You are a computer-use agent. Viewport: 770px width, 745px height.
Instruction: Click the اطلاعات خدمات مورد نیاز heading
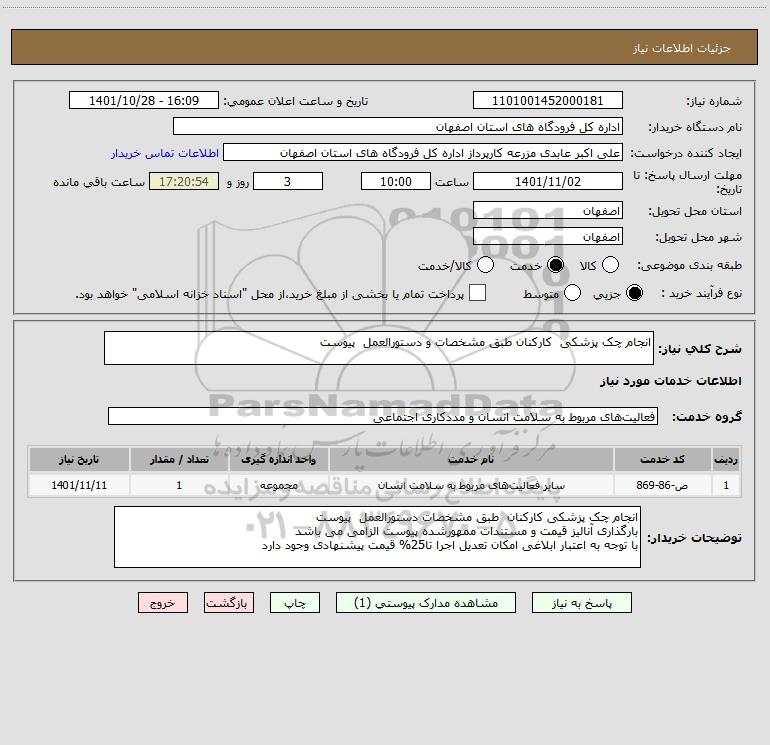point(670,381)
